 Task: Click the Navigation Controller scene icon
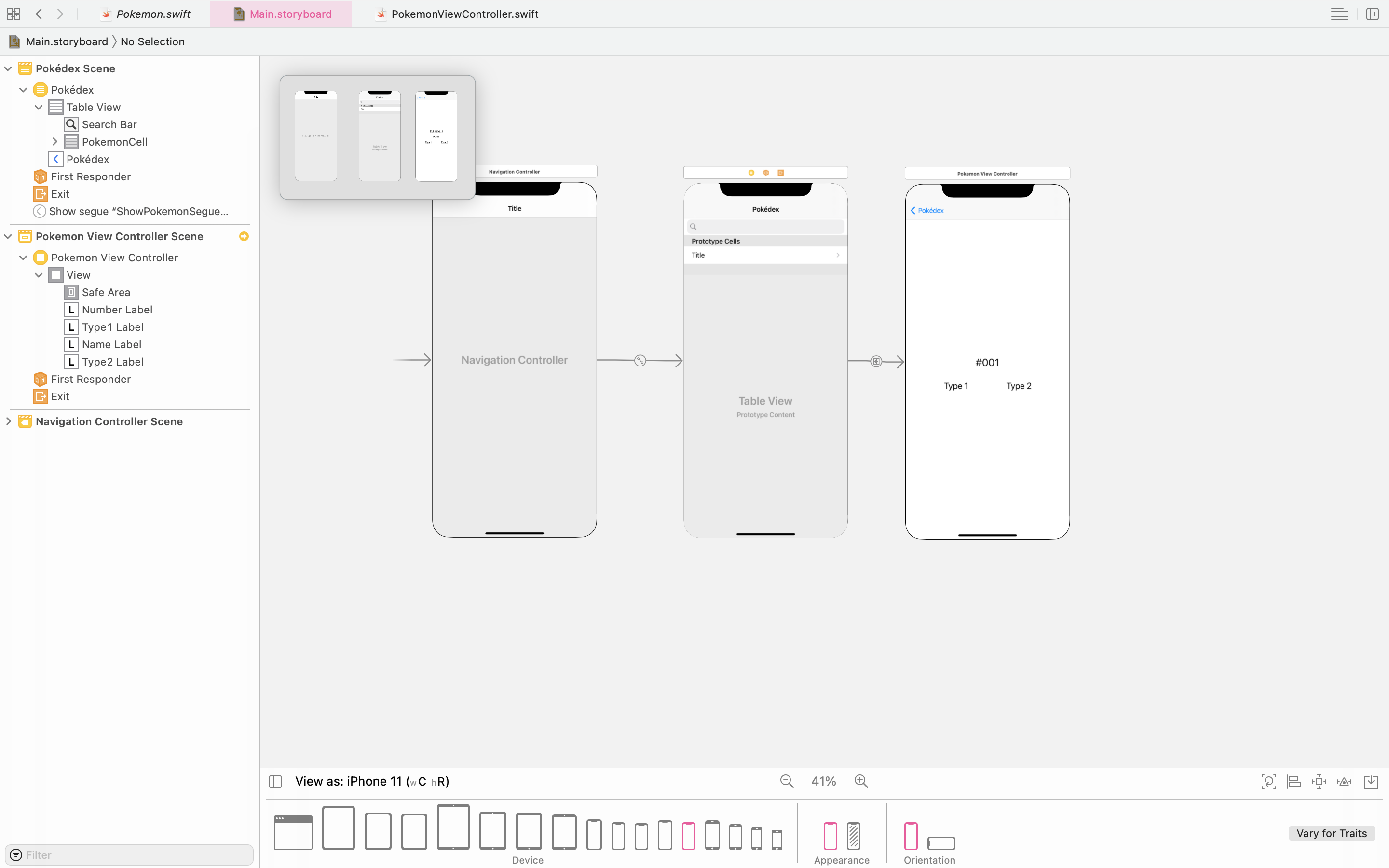[x=24, y=421]
